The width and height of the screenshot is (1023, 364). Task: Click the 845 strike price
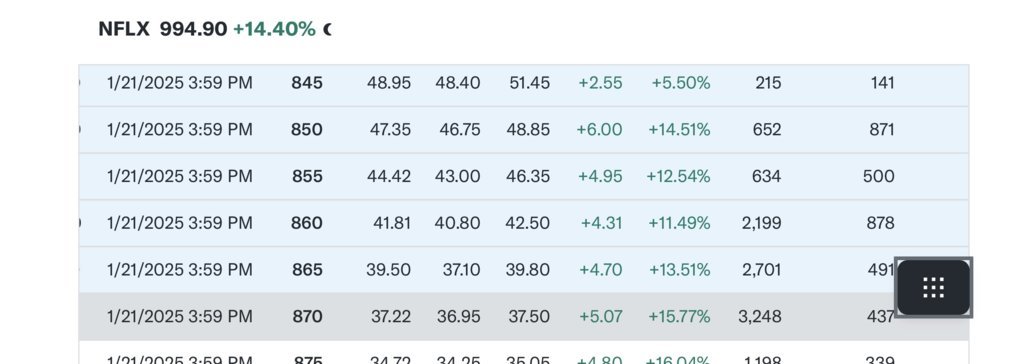307,83
